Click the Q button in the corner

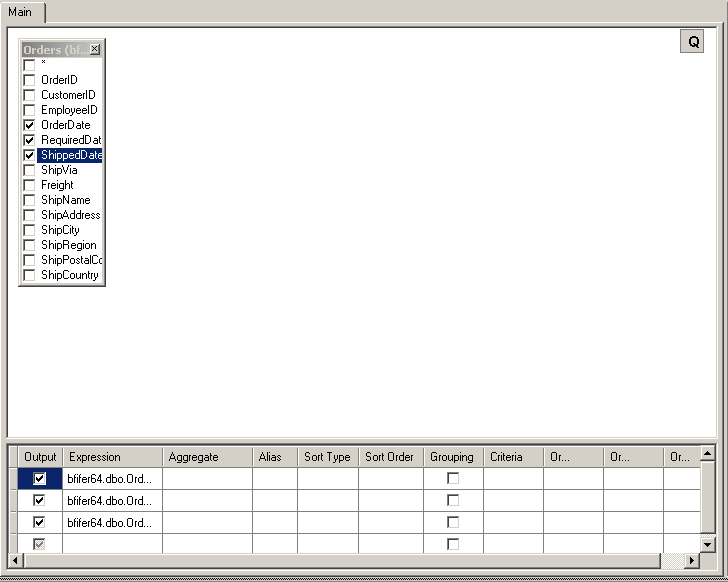point(692,41)
